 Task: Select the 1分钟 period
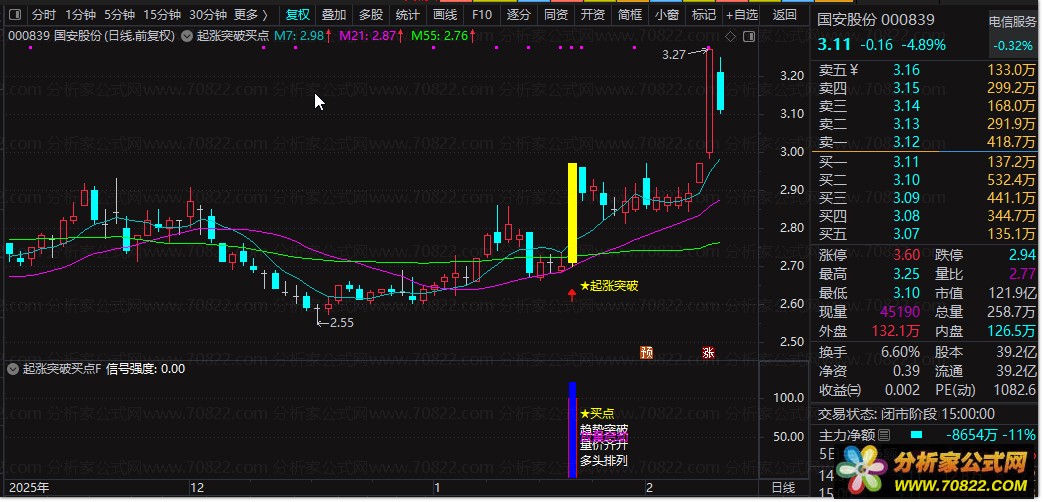(81, 14)
